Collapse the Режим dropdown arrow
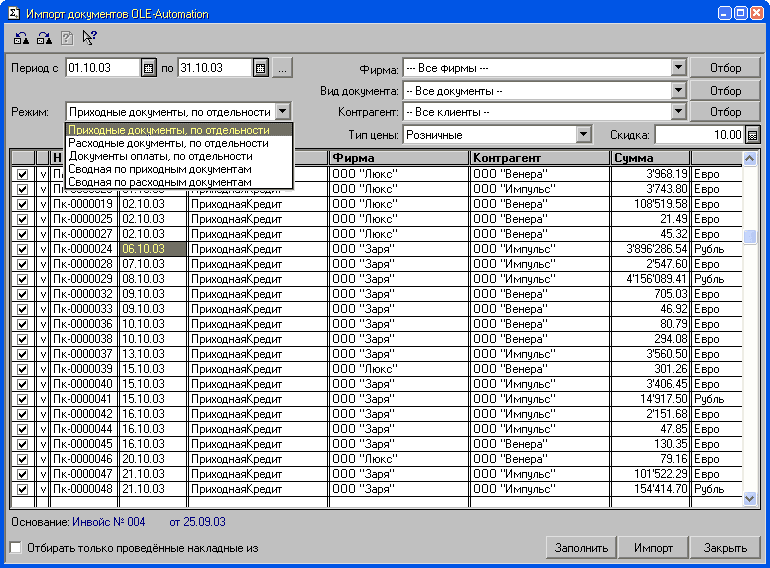The height and width of the screenshot is (568, 770). tap(283, 111)
